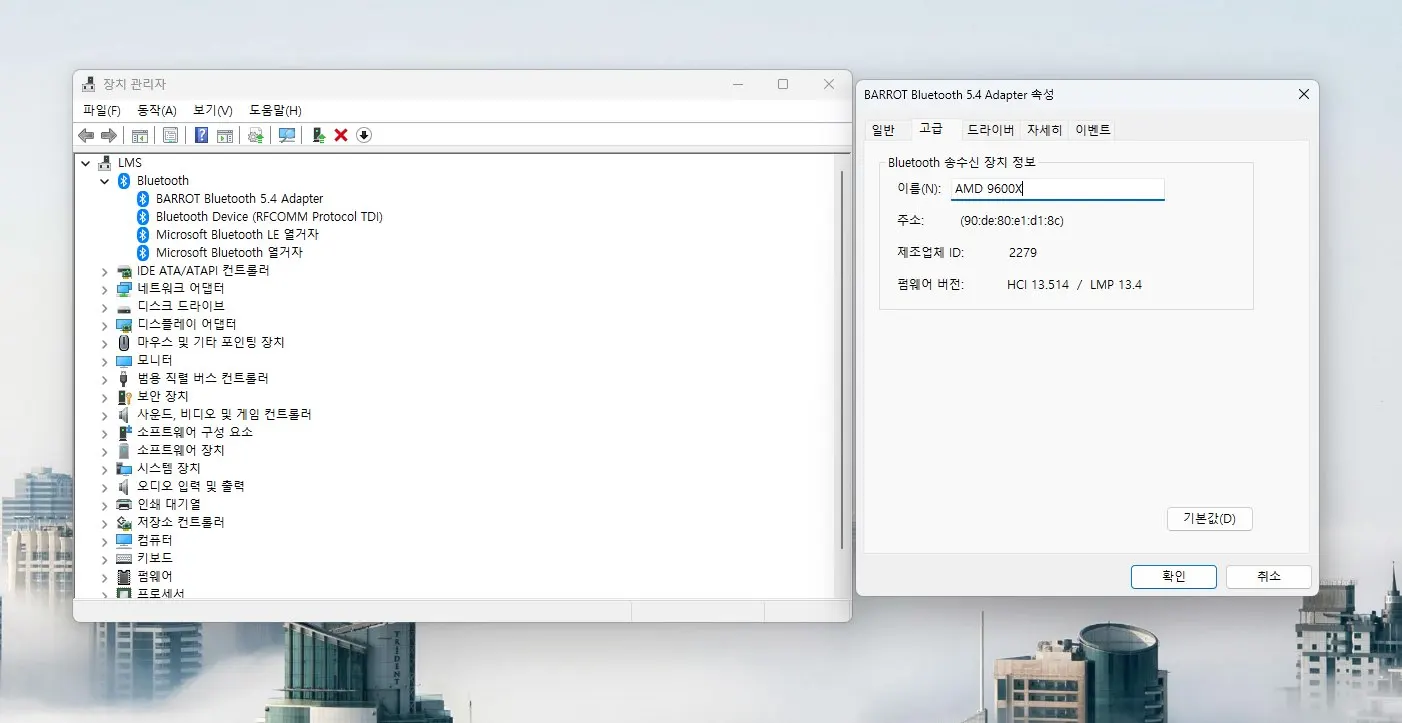This screenshot has height=723, width=1402.
Task: Click the 모니터 monitor icon in tree
Action: 124,360
